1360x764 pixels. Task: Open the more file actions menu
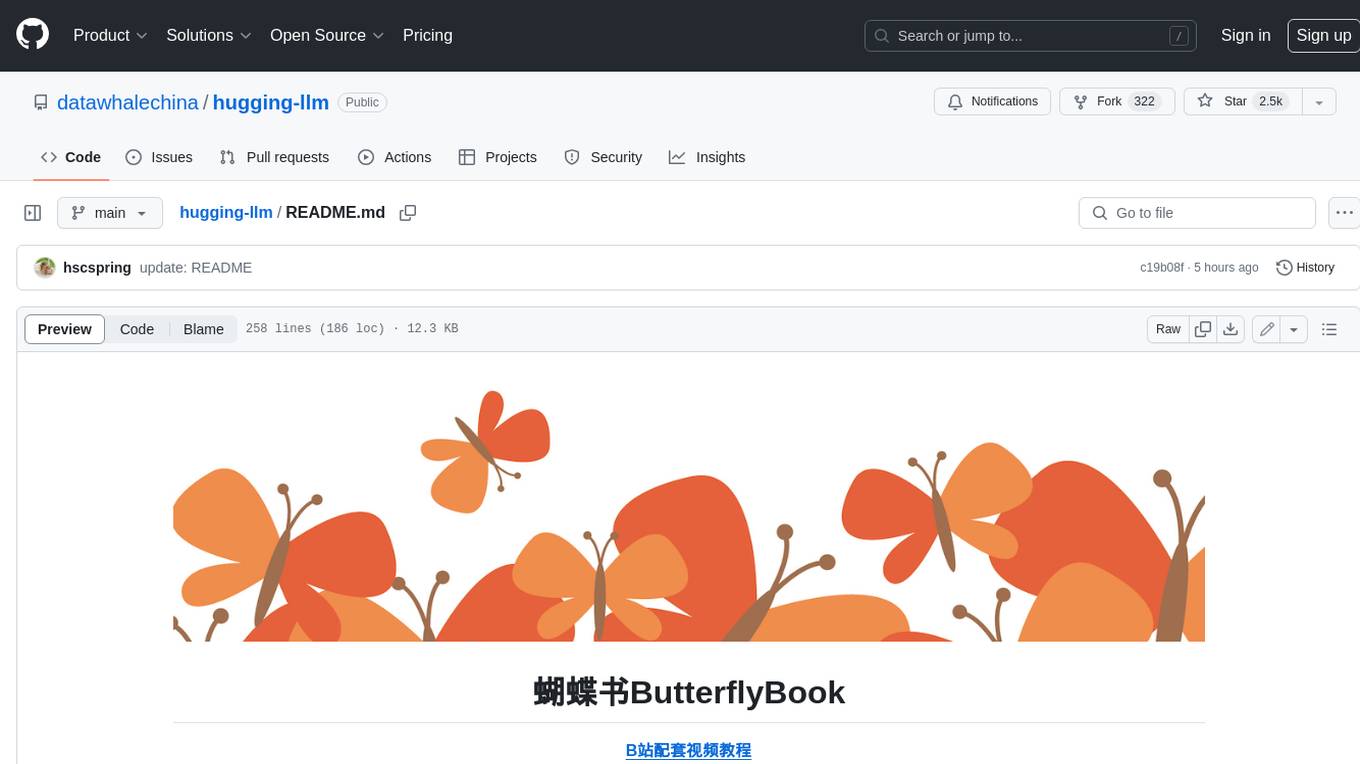(x=1344, y=213)
